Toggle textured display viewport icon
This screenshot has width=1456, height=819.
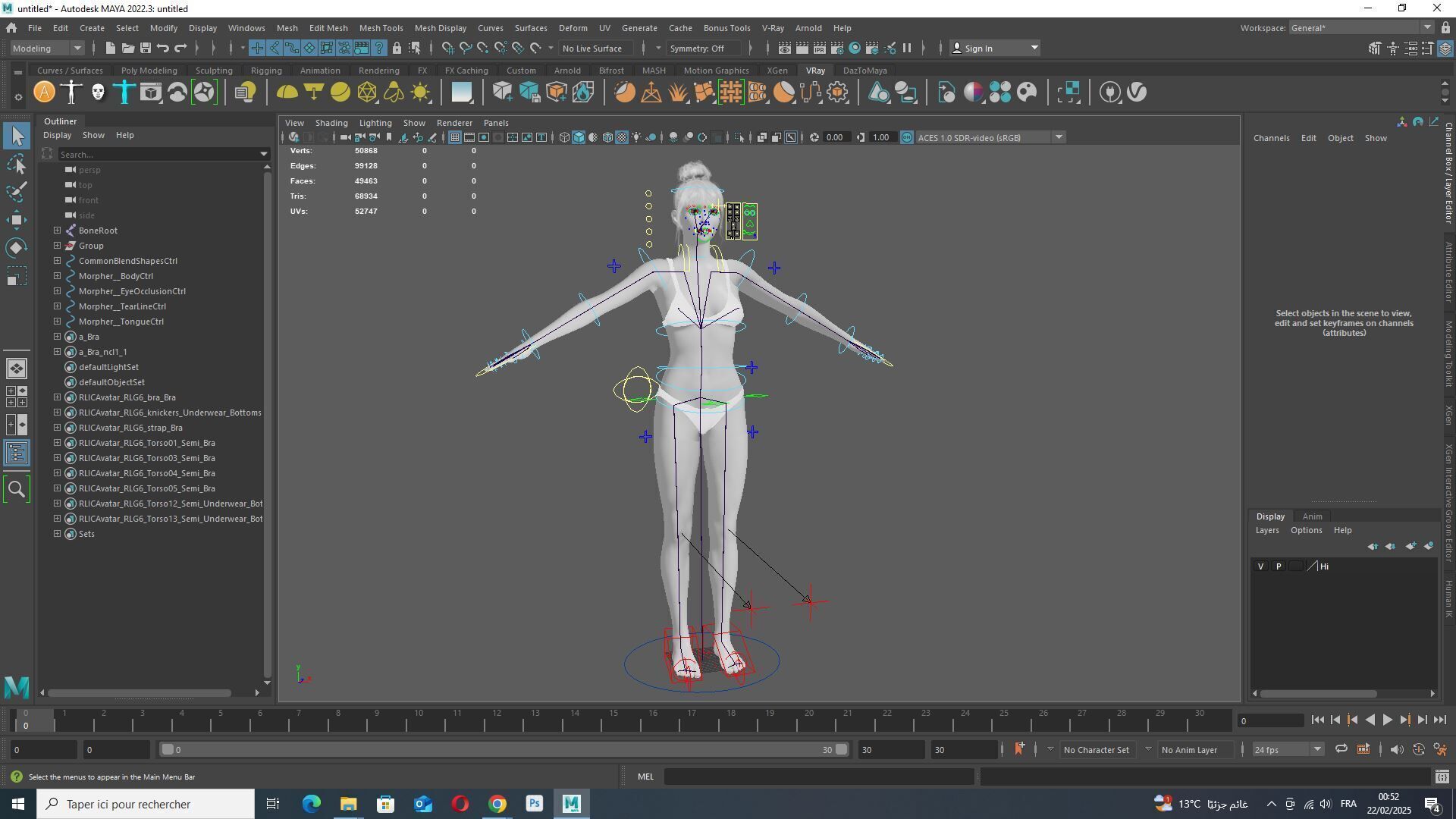(x=622, y=138)
